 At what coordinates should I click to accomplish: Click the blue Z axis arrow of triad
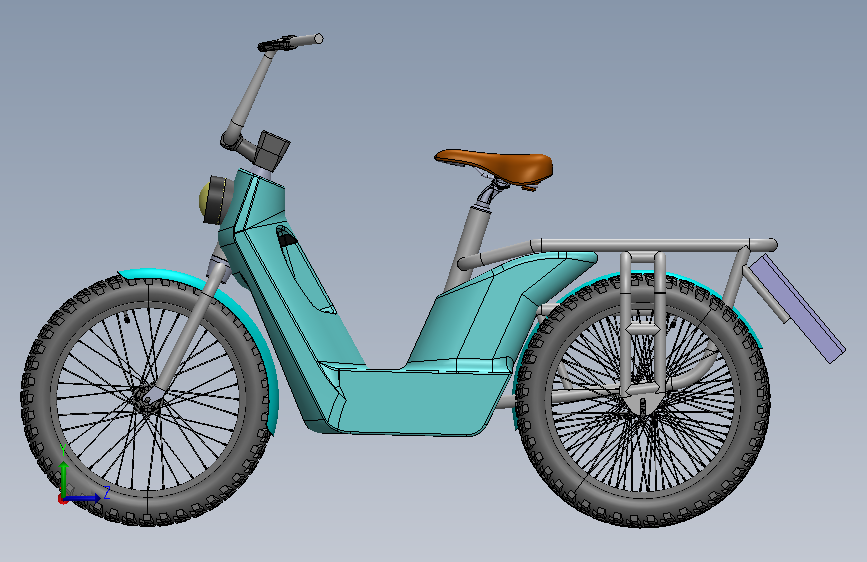84,498
